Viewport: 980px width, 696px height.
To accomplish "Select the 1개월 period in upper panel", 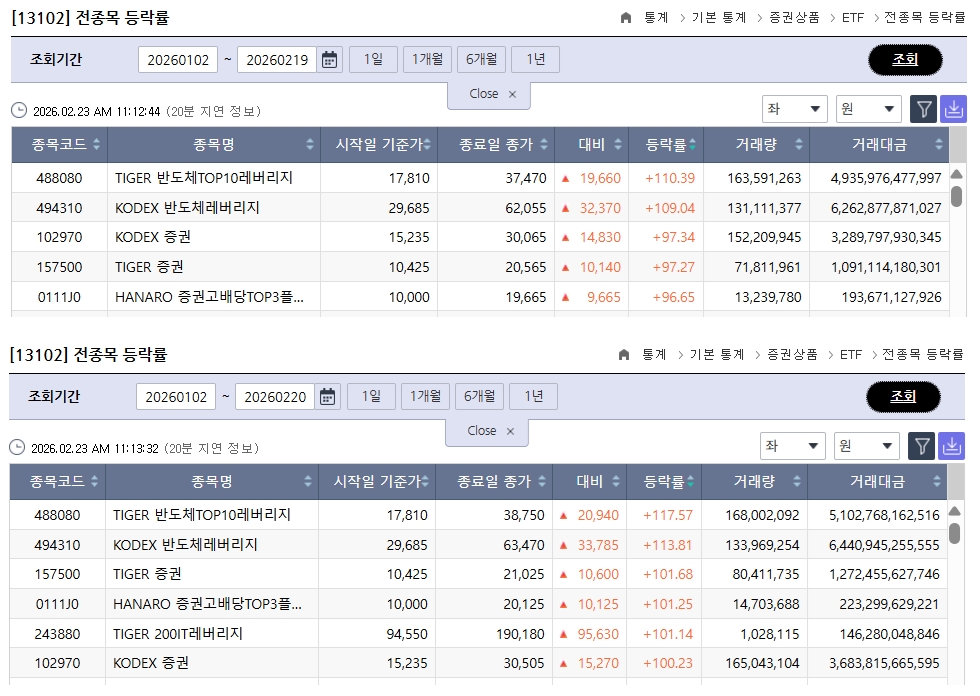I will [428, 60].
